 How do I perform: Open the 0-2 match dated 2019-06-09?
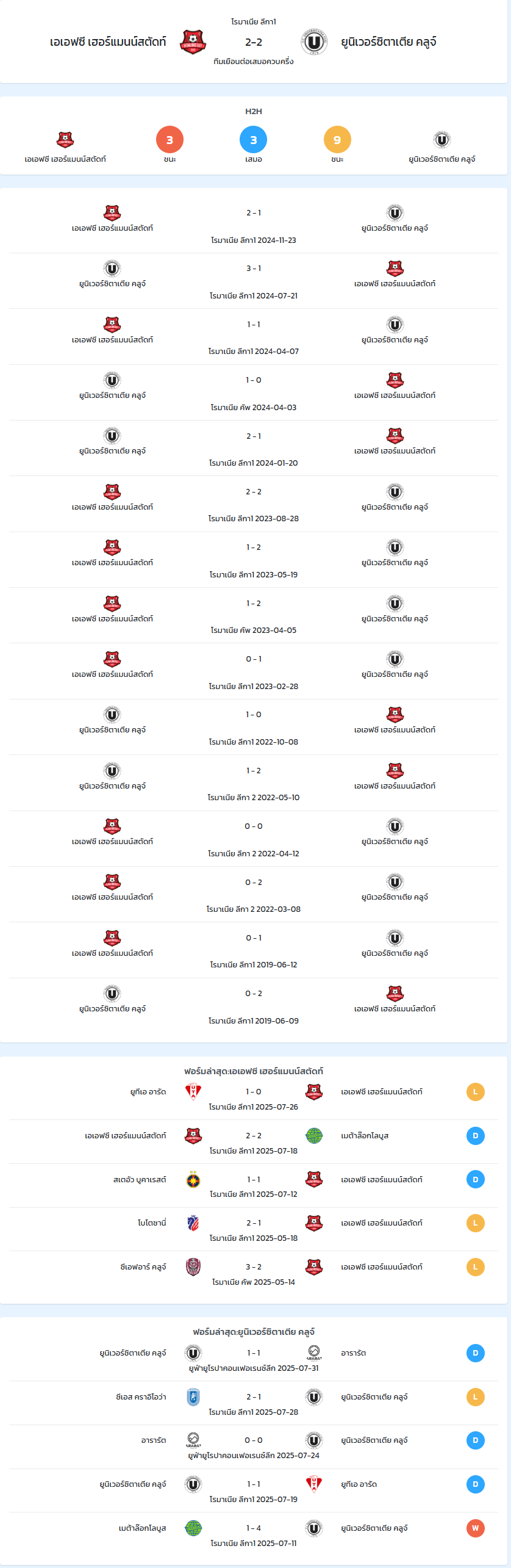pyautogui.click(x=254, y=1006)
